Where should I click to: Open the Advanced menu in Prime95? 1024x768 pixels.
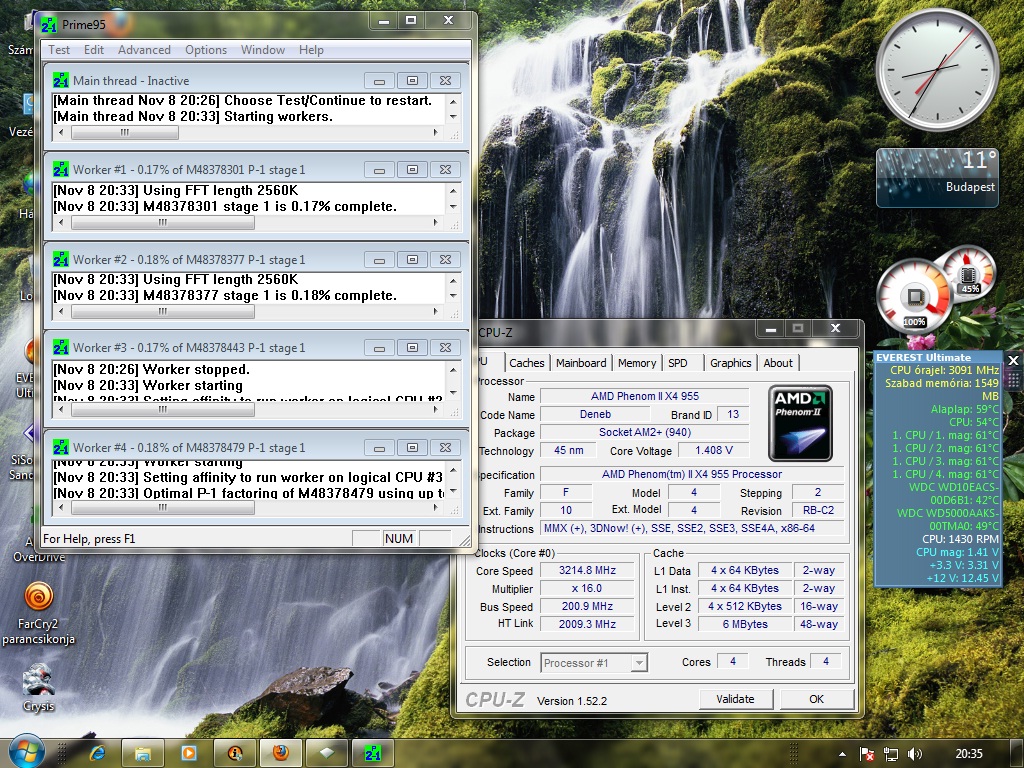144,50
